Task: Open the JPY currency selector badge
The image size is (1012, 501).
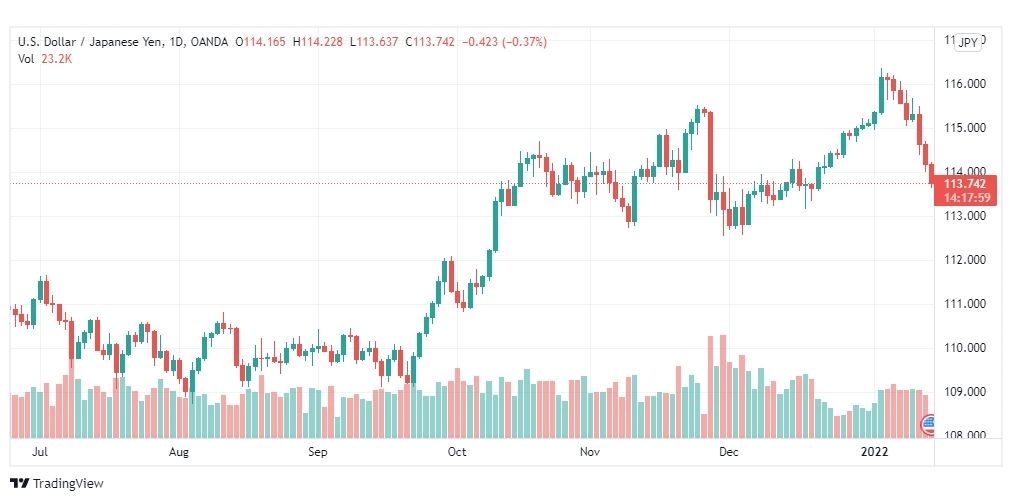Action: pyautogui.click(x=967, y=43)
